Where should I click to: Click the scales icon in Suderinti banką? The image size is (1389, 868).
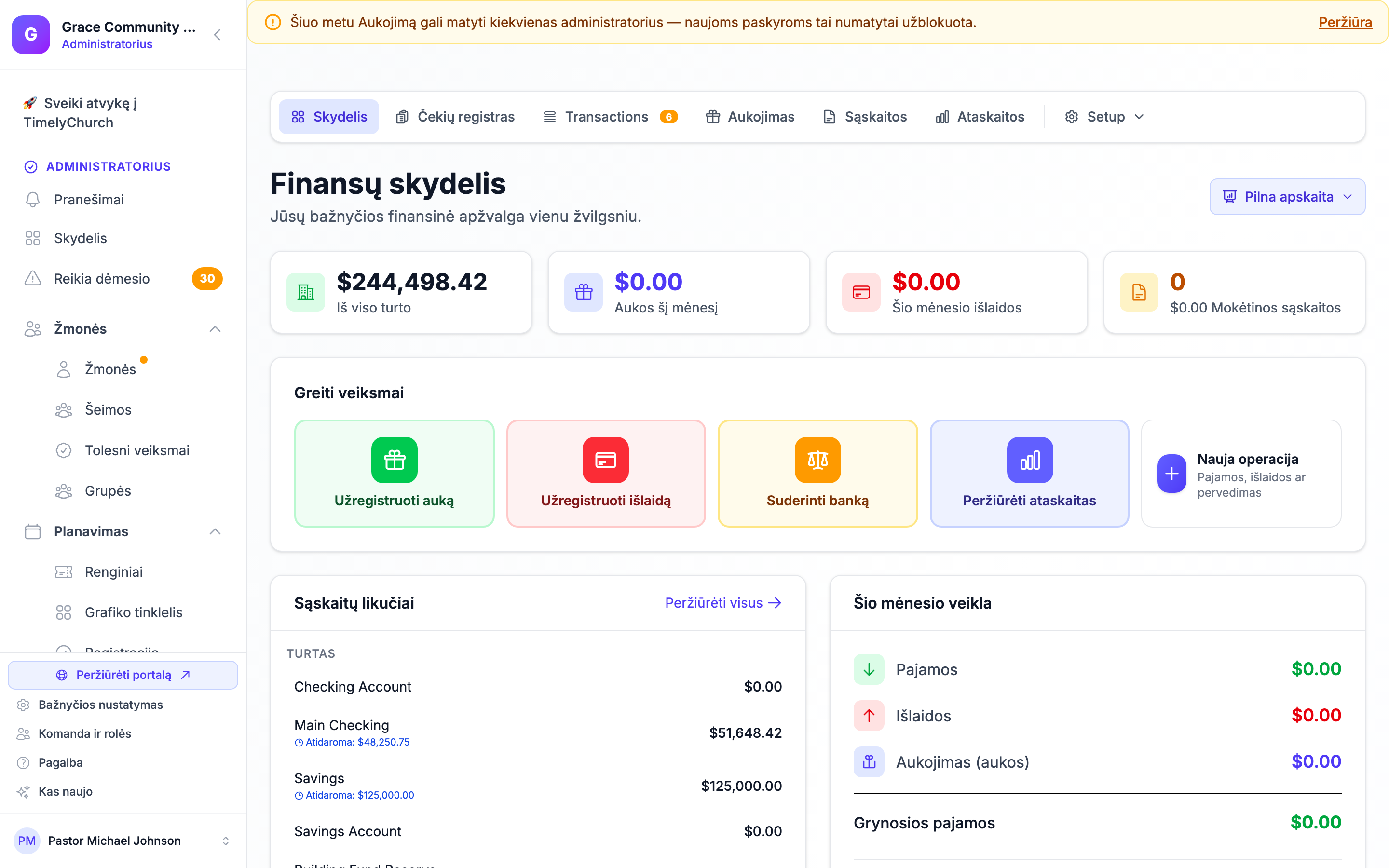(x=818, y=460)
